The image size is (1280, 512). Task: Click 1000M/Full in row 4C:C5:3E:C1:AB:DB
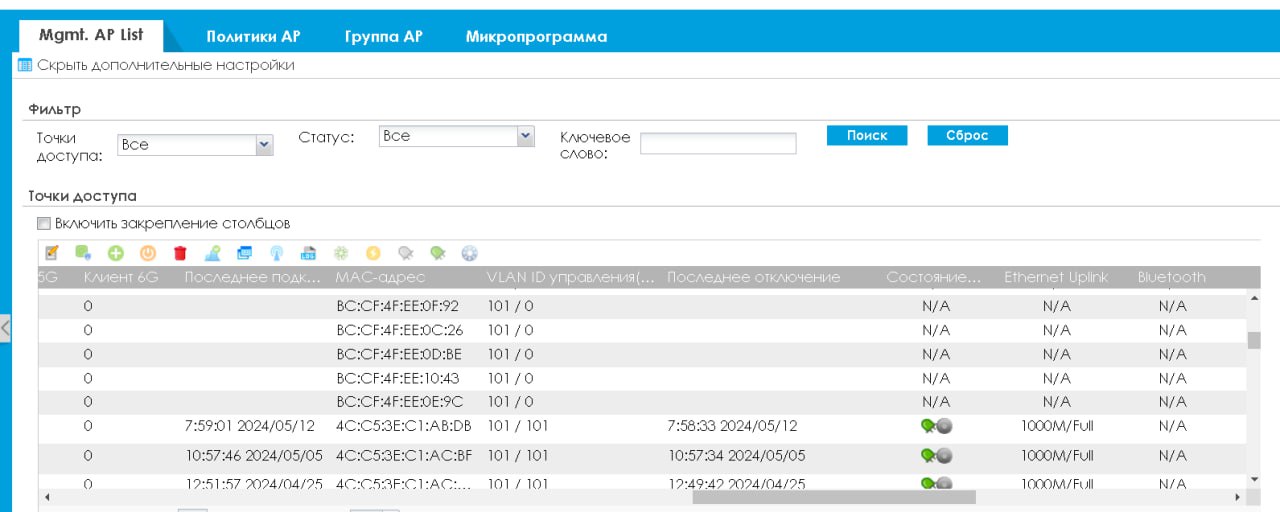(x=1057, y=426)
